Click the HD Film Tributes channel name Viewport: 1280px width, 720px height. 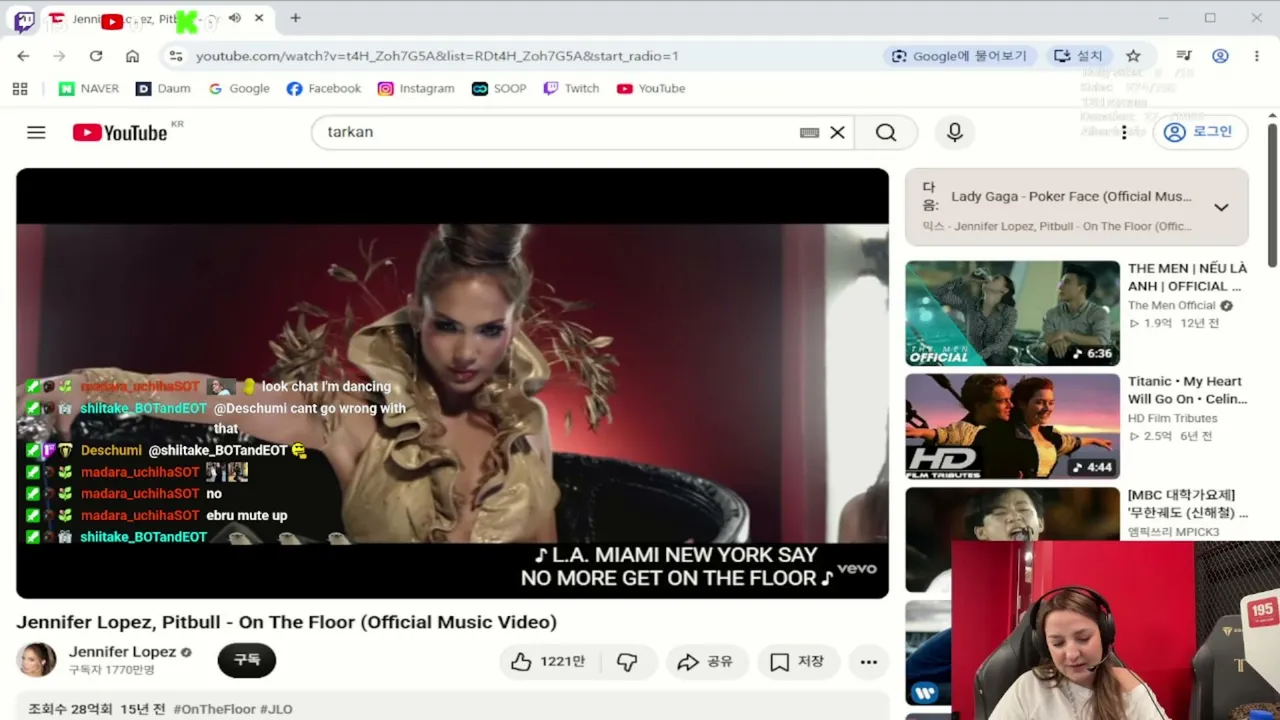point(1173,419)
